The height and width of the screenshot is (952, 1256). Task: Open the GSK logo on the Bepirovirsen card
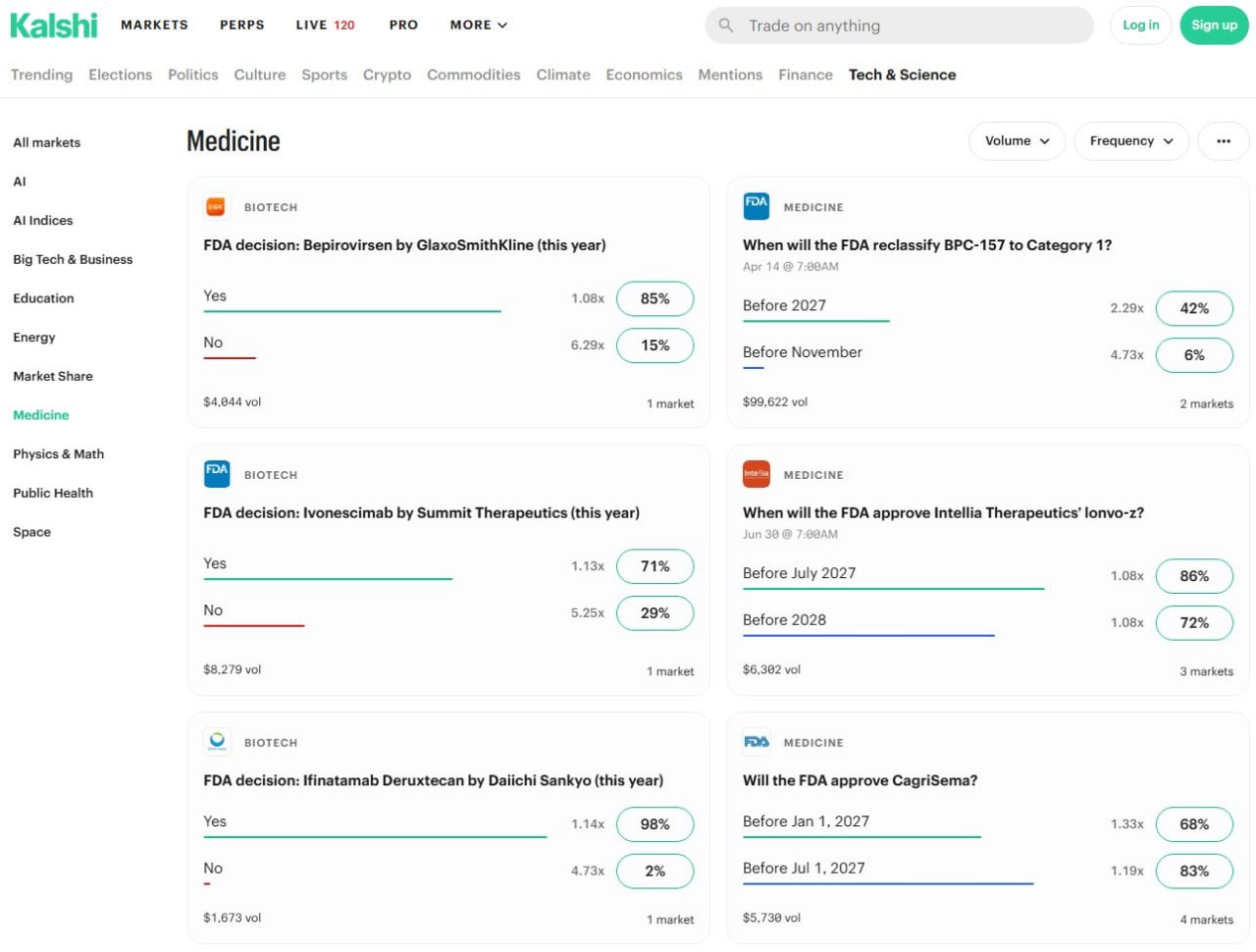point(217,207)
